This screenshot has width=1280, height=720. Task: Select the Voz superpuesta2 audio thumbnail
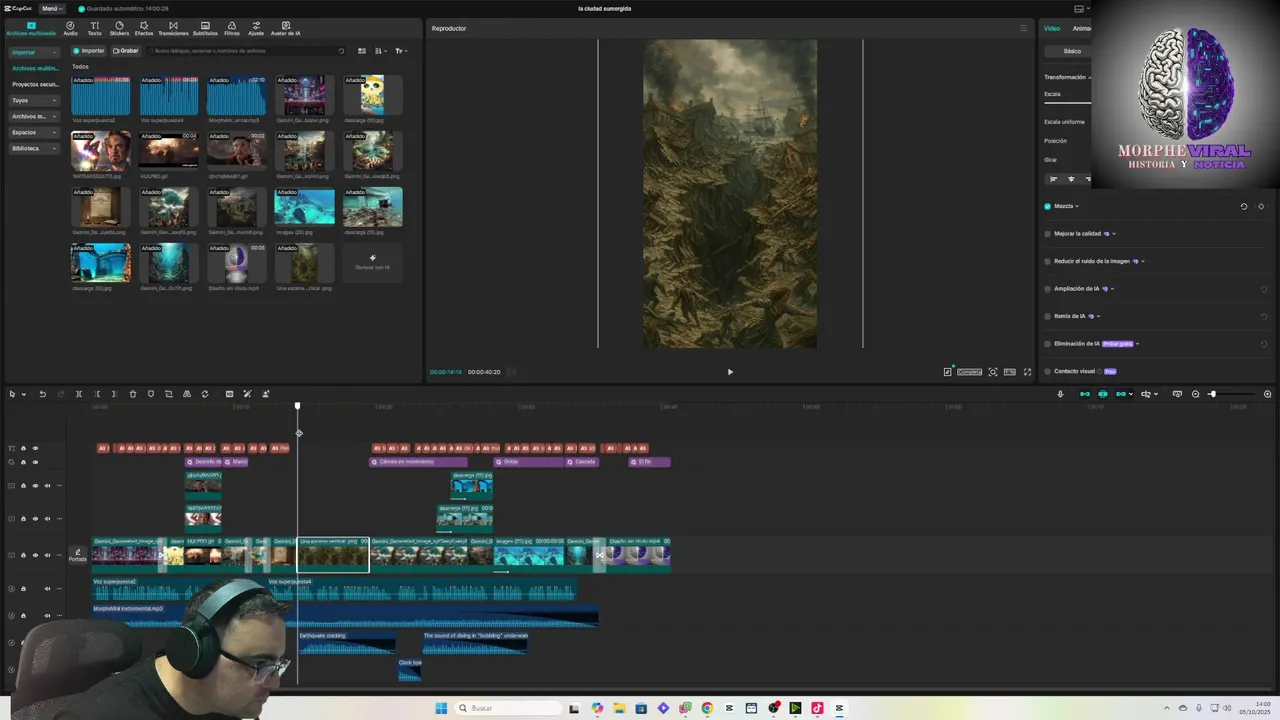tap(100, 95)
